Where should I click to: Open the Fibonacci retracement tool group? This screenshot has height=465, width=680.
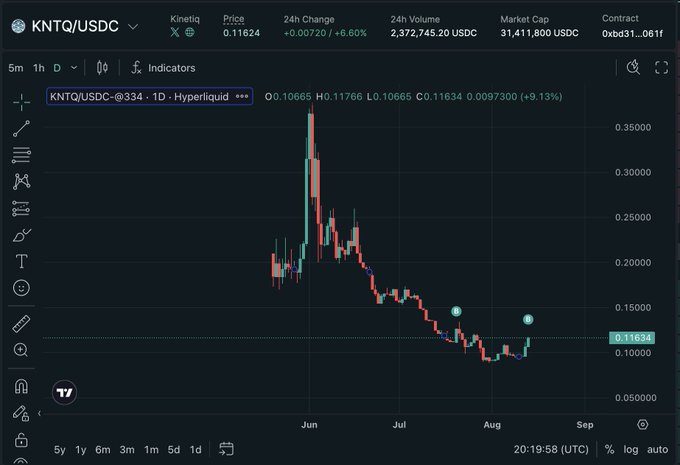(x=21, y=155)
